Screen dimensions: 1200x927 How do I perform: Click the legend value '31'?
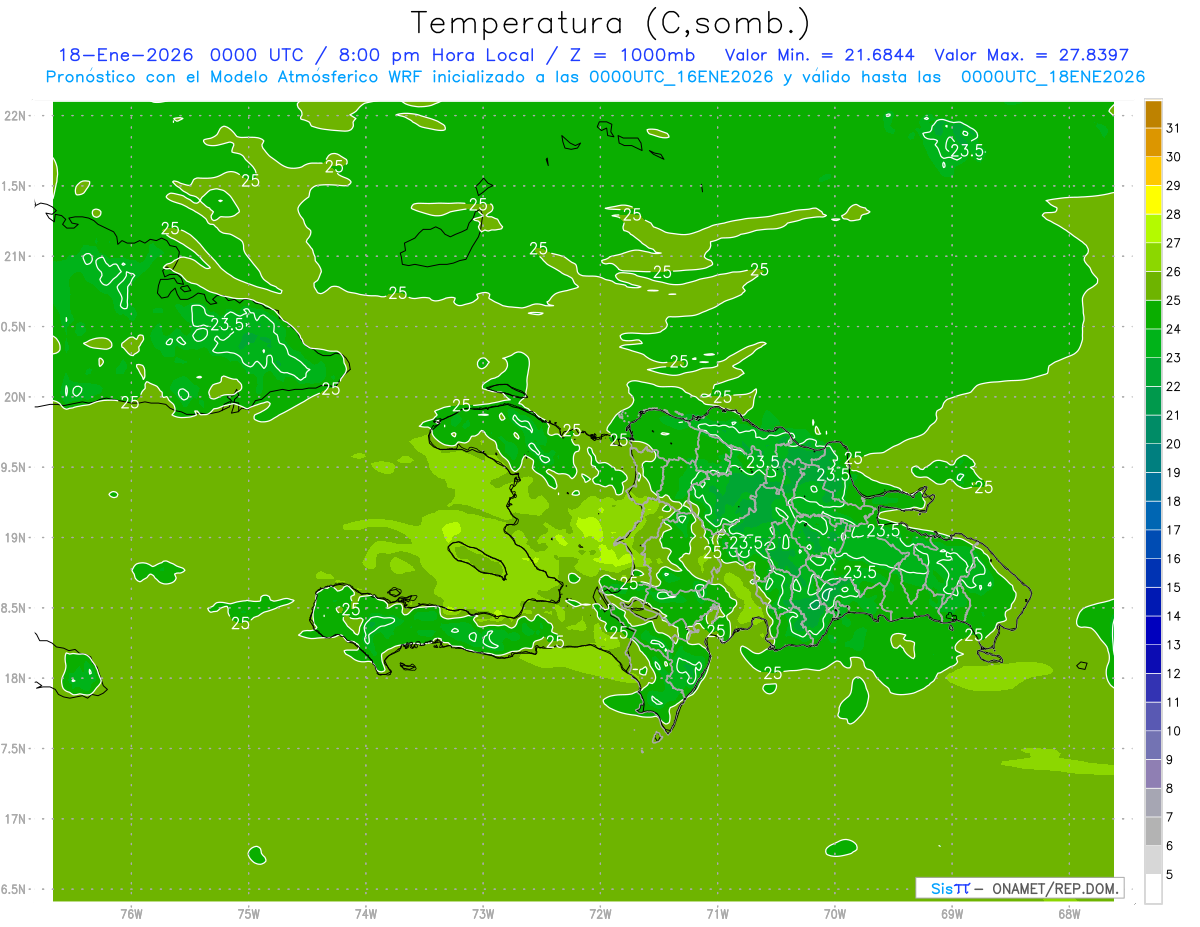(1174, 128)
